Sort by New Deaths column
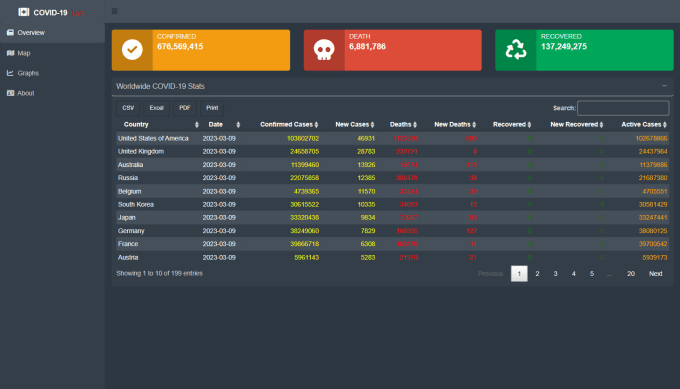The width and height of the screenshot is (680, 389). 454,124
